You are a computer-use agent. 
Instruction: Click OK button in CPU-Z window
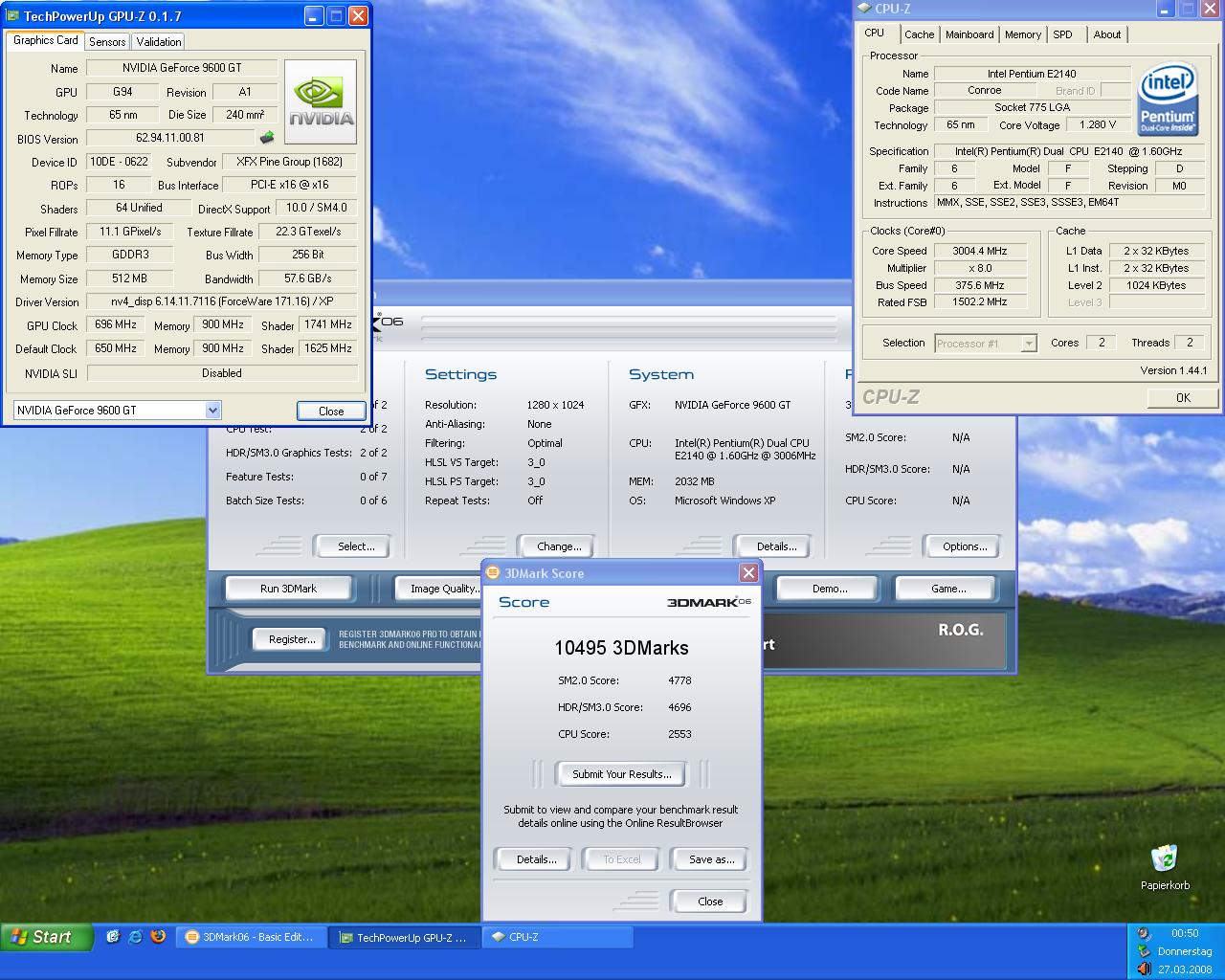(1183, 397)
